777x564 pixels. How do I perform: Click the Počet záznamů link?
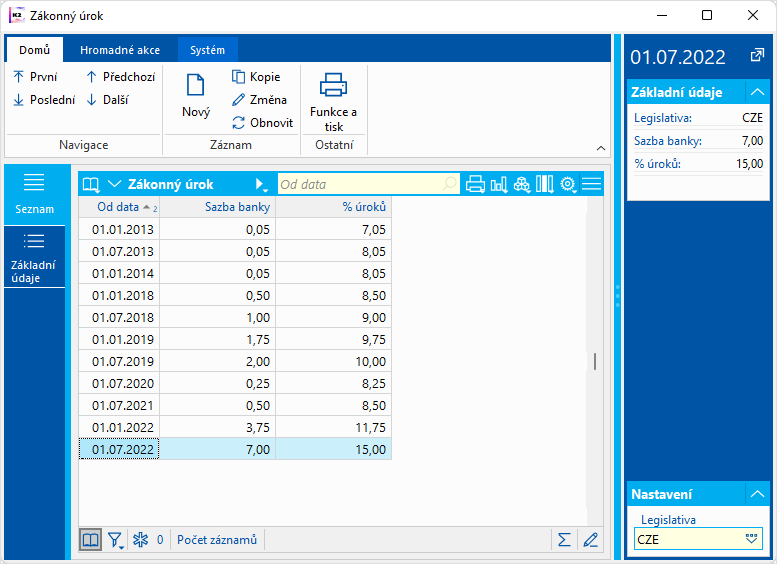[217, 540]
